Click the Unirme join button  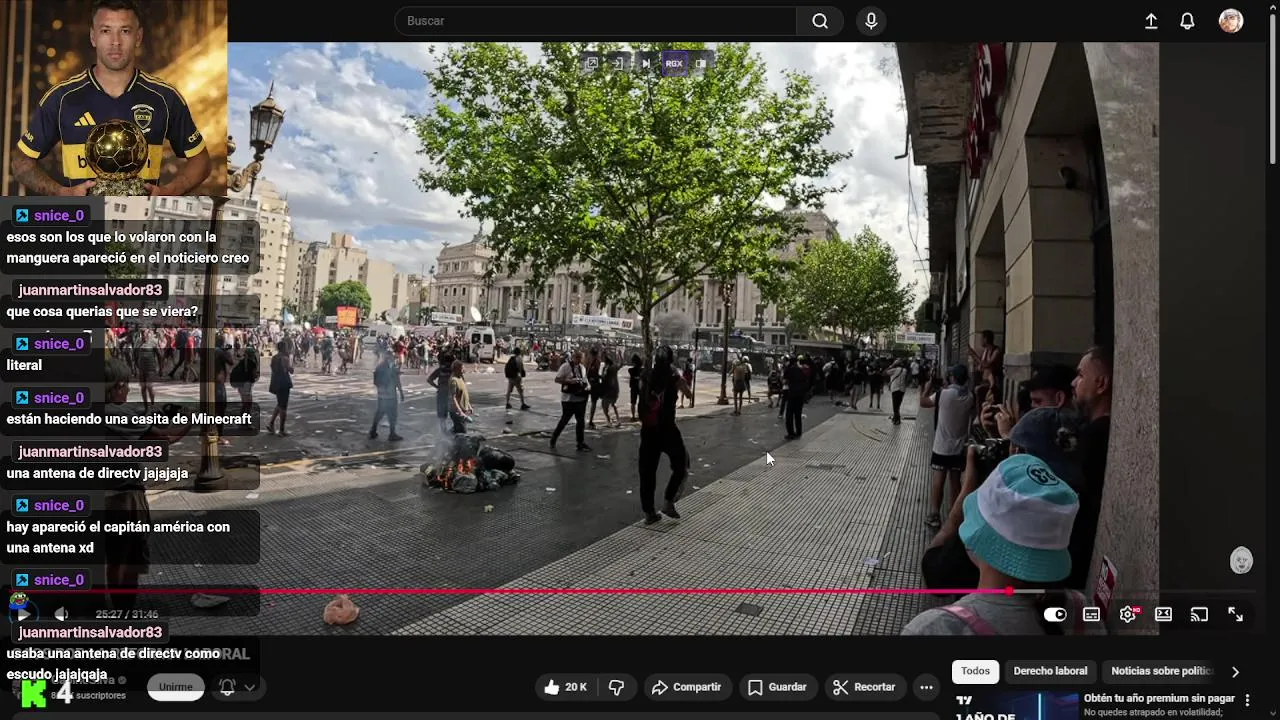point(176,687)
